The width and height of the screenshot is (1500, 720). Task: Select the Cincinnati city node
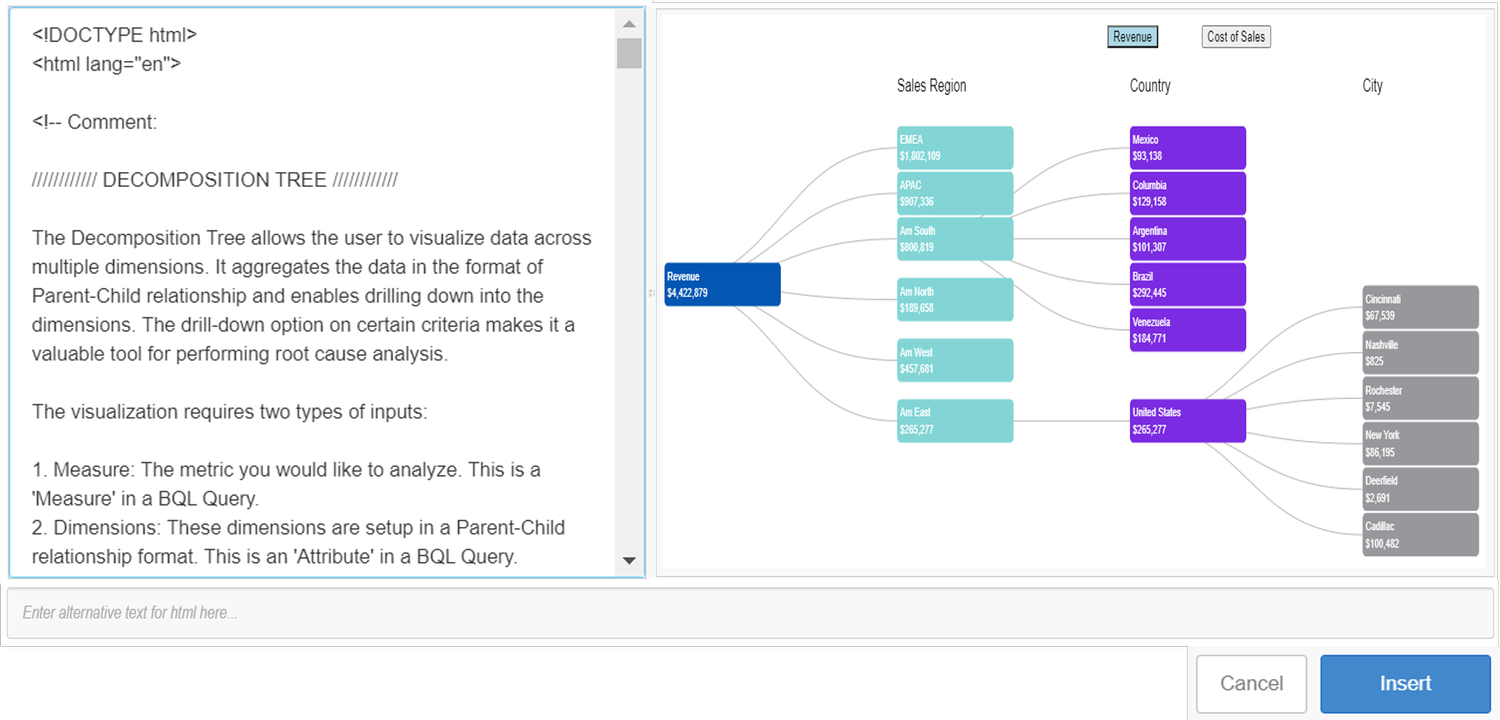tap(1420, 306)
